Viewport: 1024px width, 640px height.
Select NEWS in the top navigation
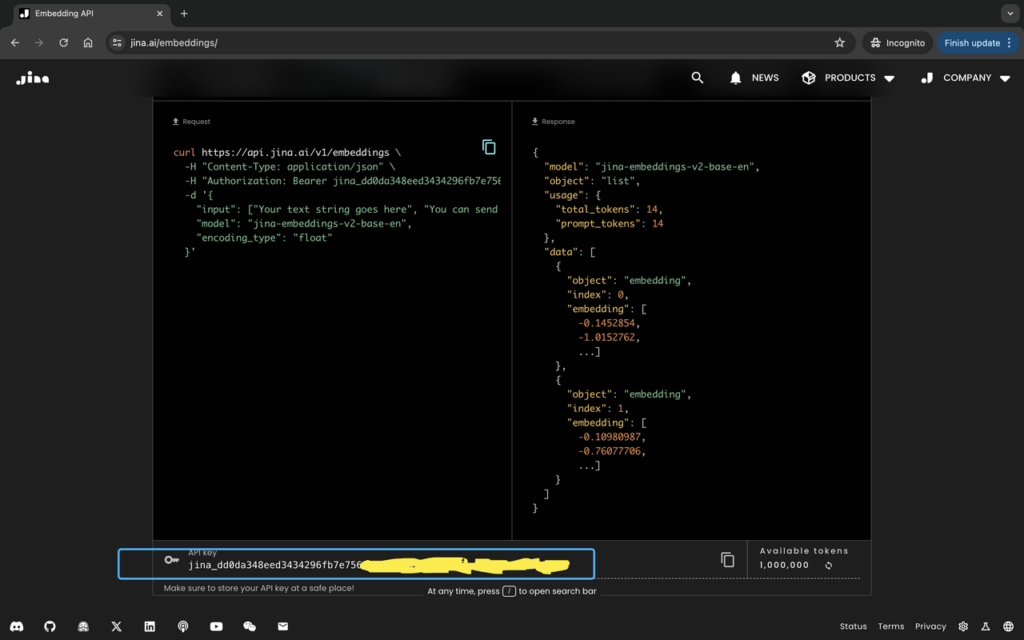pyautogui.click(x=766, y=77)
